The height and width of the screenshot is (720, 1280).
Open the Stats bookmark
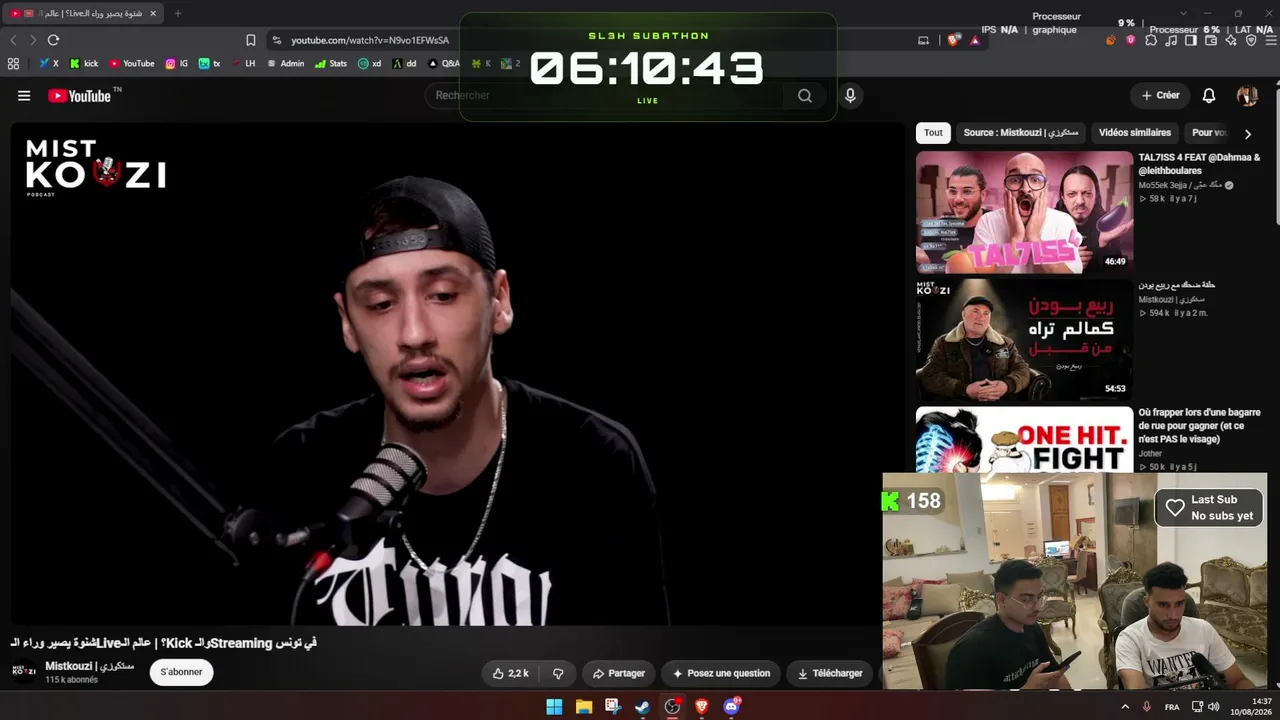331,63
